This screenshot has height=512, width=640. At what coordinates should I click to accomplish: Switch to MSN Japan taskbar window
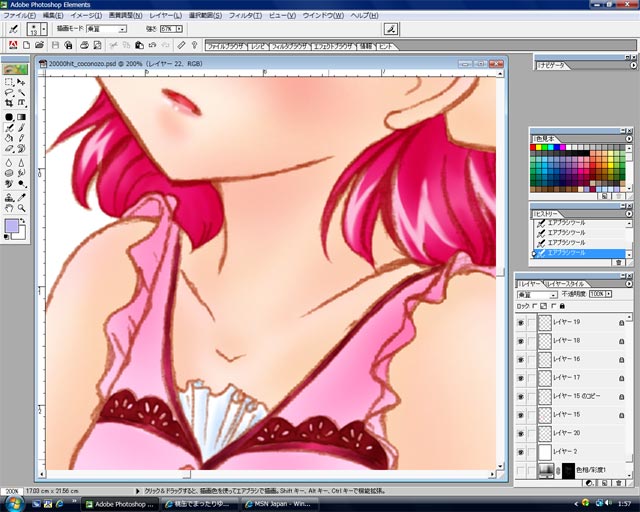(279, 504)
